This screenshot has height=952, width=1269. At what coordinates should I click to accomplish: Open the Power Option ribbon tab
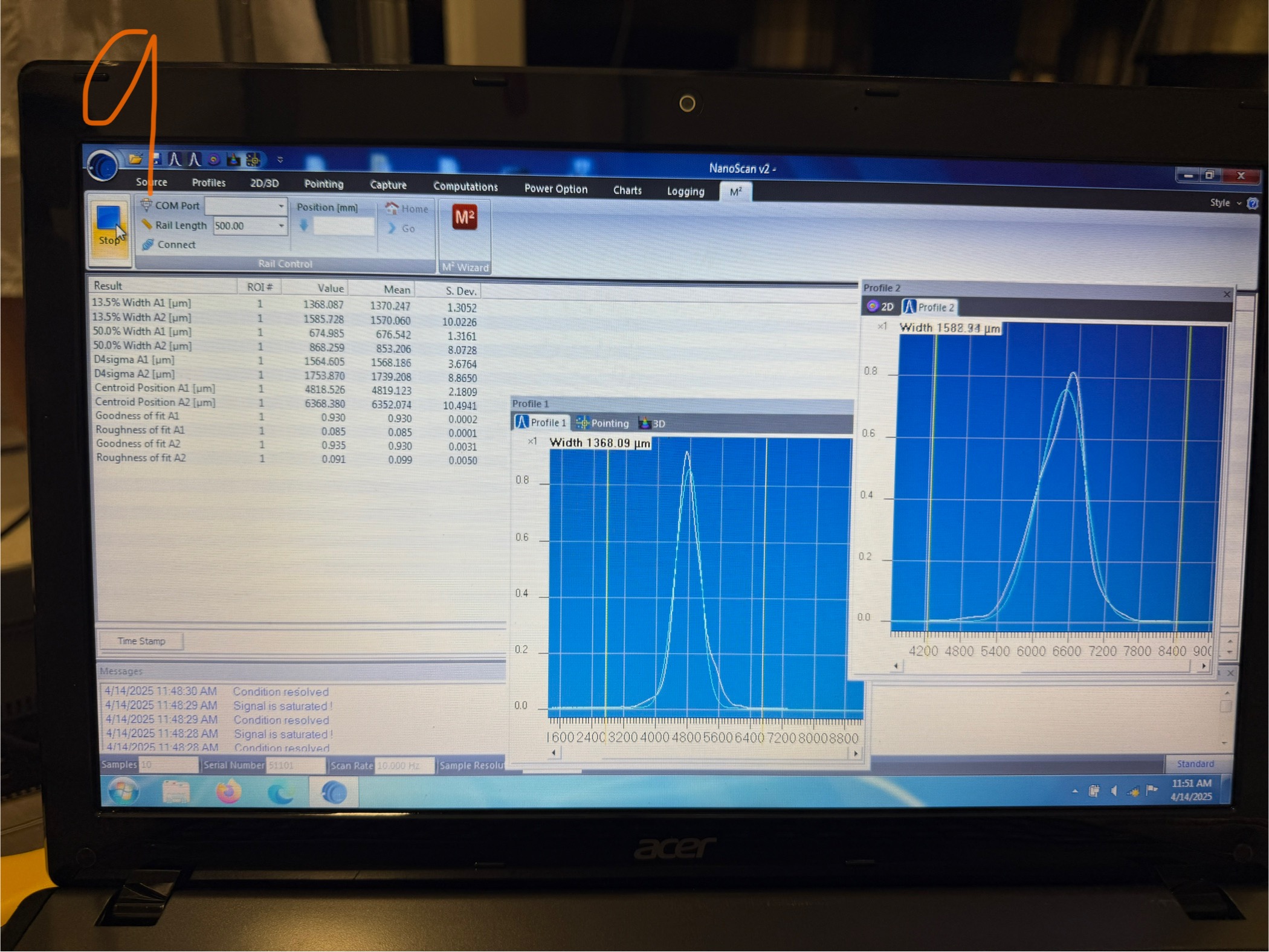[x=555, y=188]
